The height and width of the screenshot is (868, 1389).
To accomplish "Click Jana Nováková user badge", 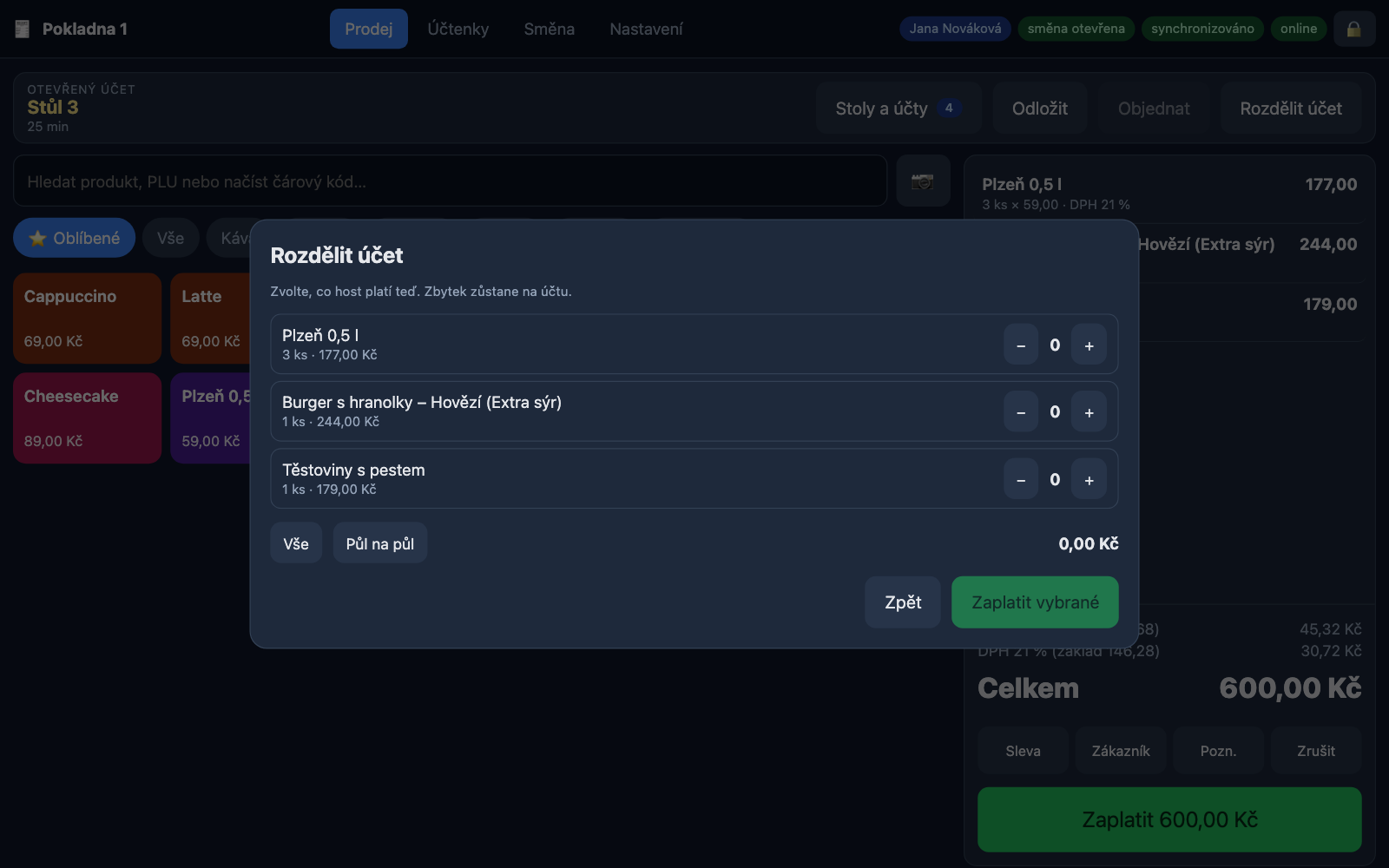I will coord(955,29).
